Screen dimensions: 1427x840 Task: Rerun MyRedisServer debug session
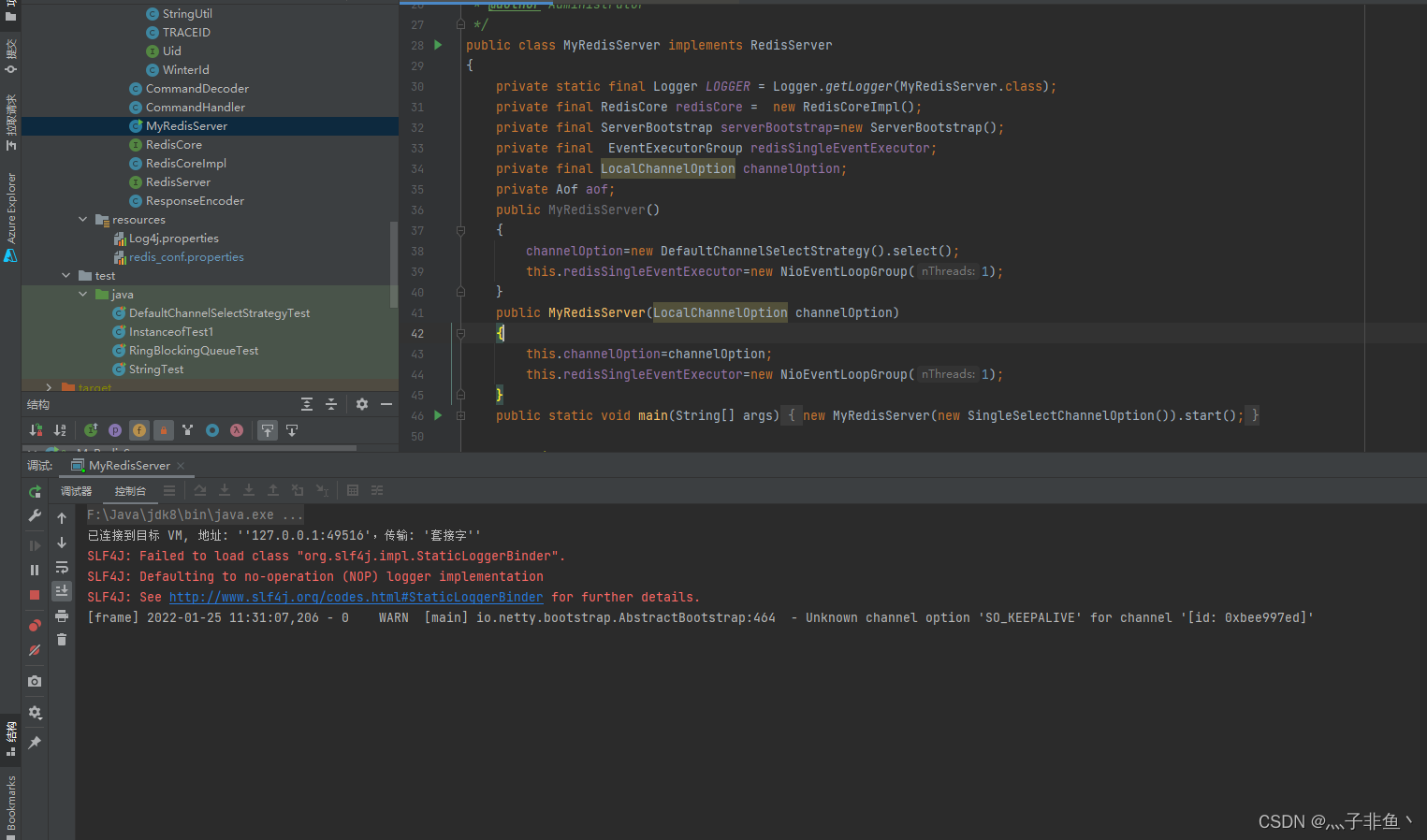click(x=35, y=491)
